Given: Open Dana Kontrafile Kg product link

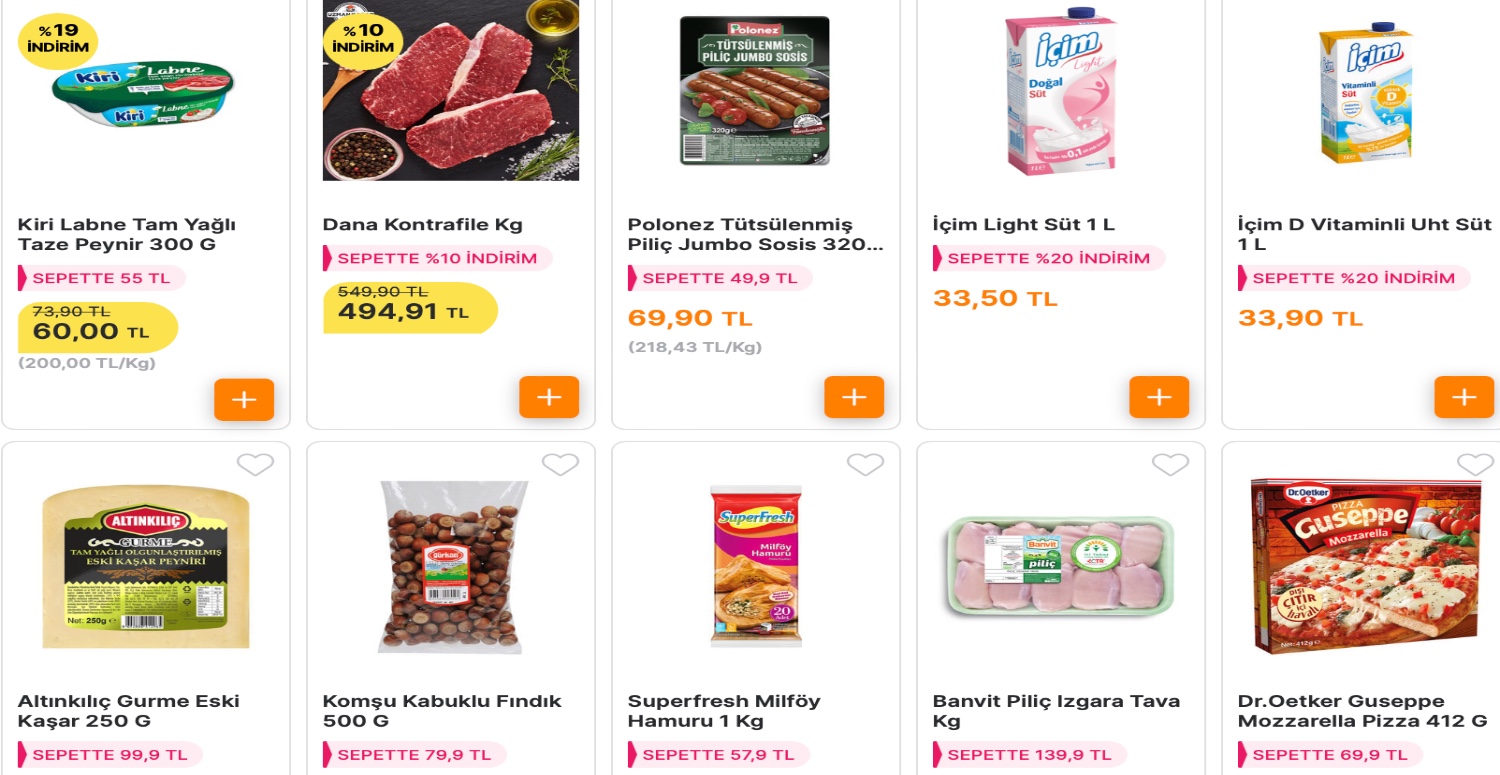Looking at the screenshot, I should click(x=422, y=225).
